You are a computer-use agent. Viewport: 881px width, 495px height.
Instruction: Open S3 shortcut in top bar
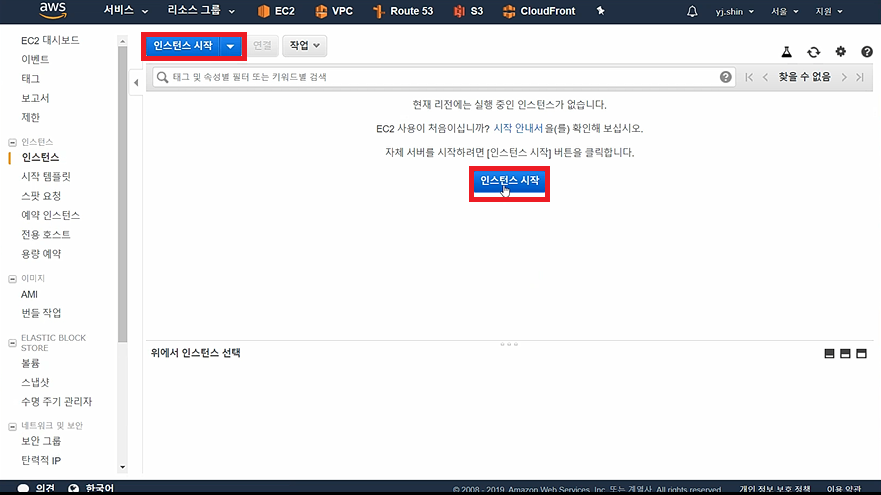click(468, 11)
